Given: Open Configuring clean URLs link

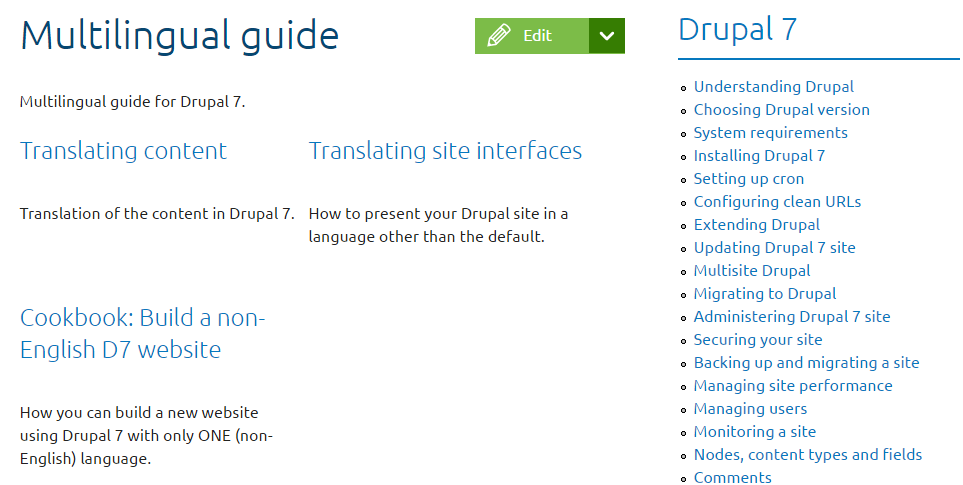Looking at the screenshot, I should click(778, 201).
